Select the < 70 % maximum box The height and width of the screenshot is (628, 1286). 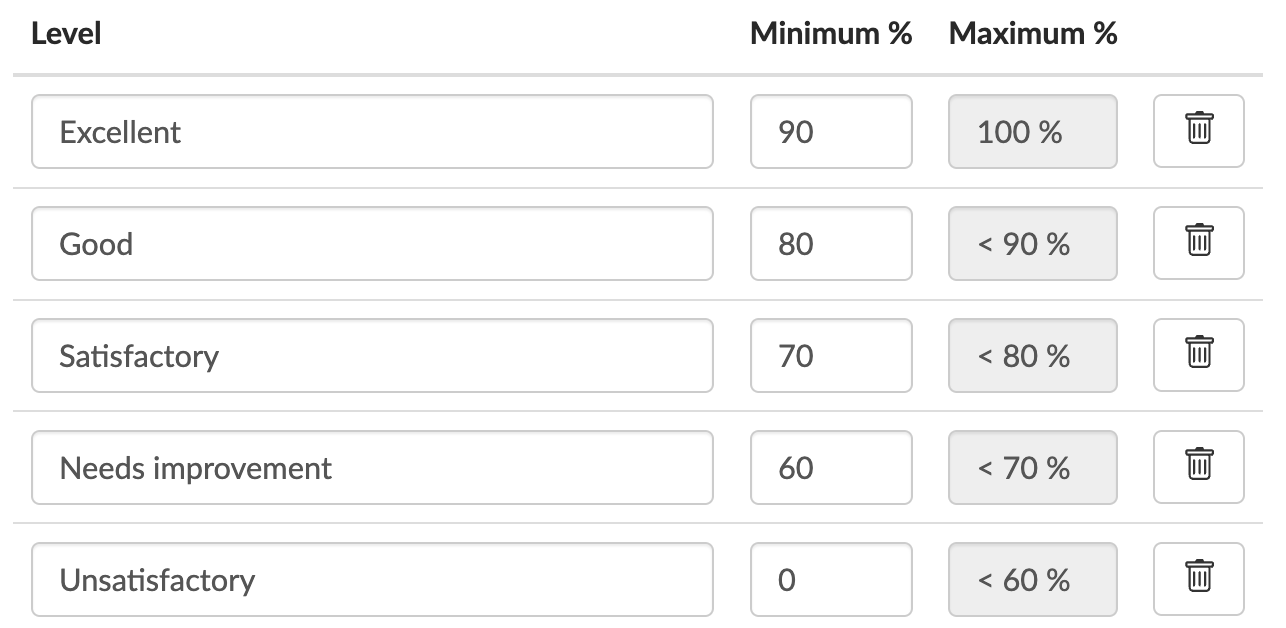pos(1032,467)
